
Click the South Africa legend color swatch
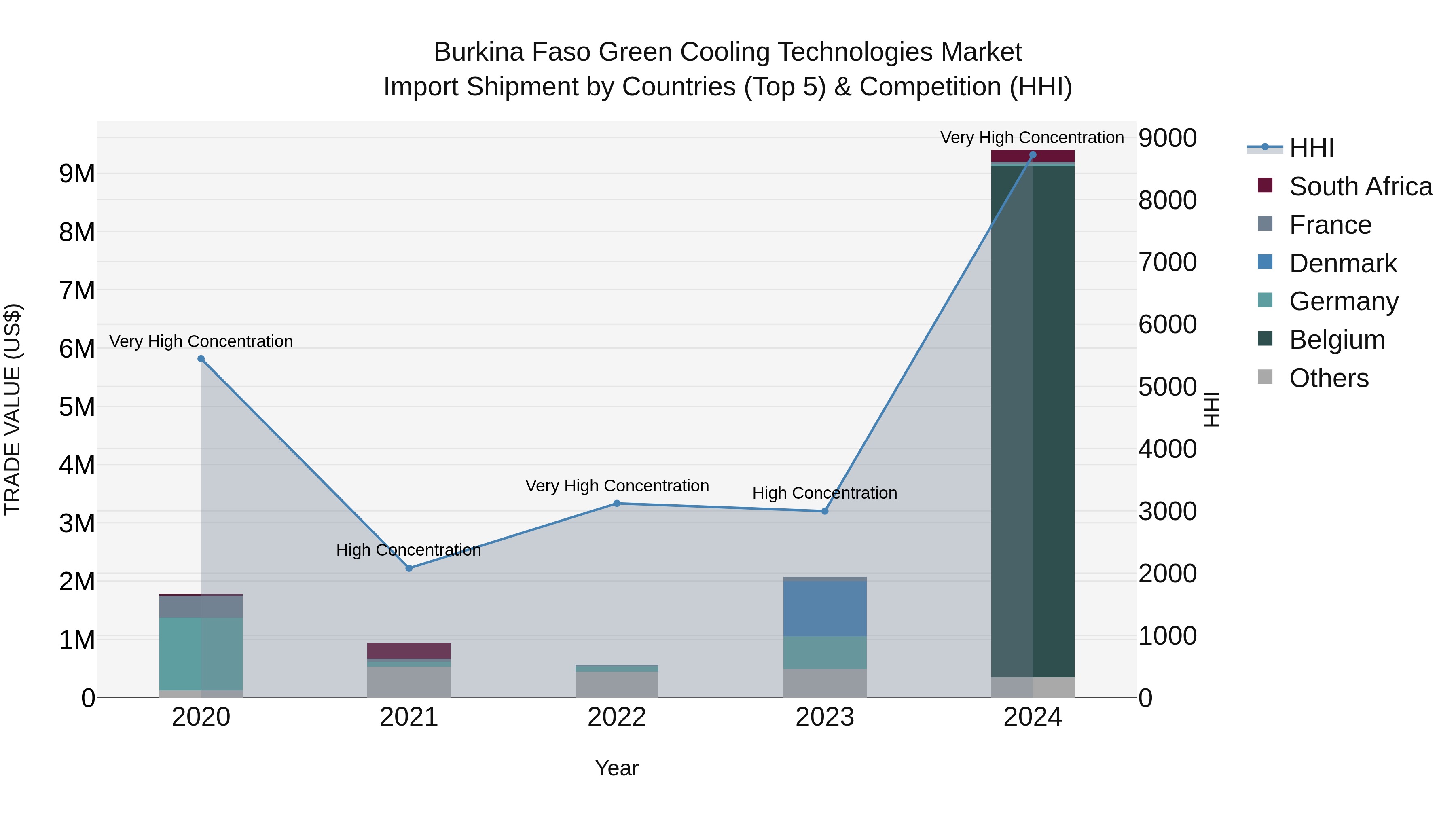(x=1265, y=185)
